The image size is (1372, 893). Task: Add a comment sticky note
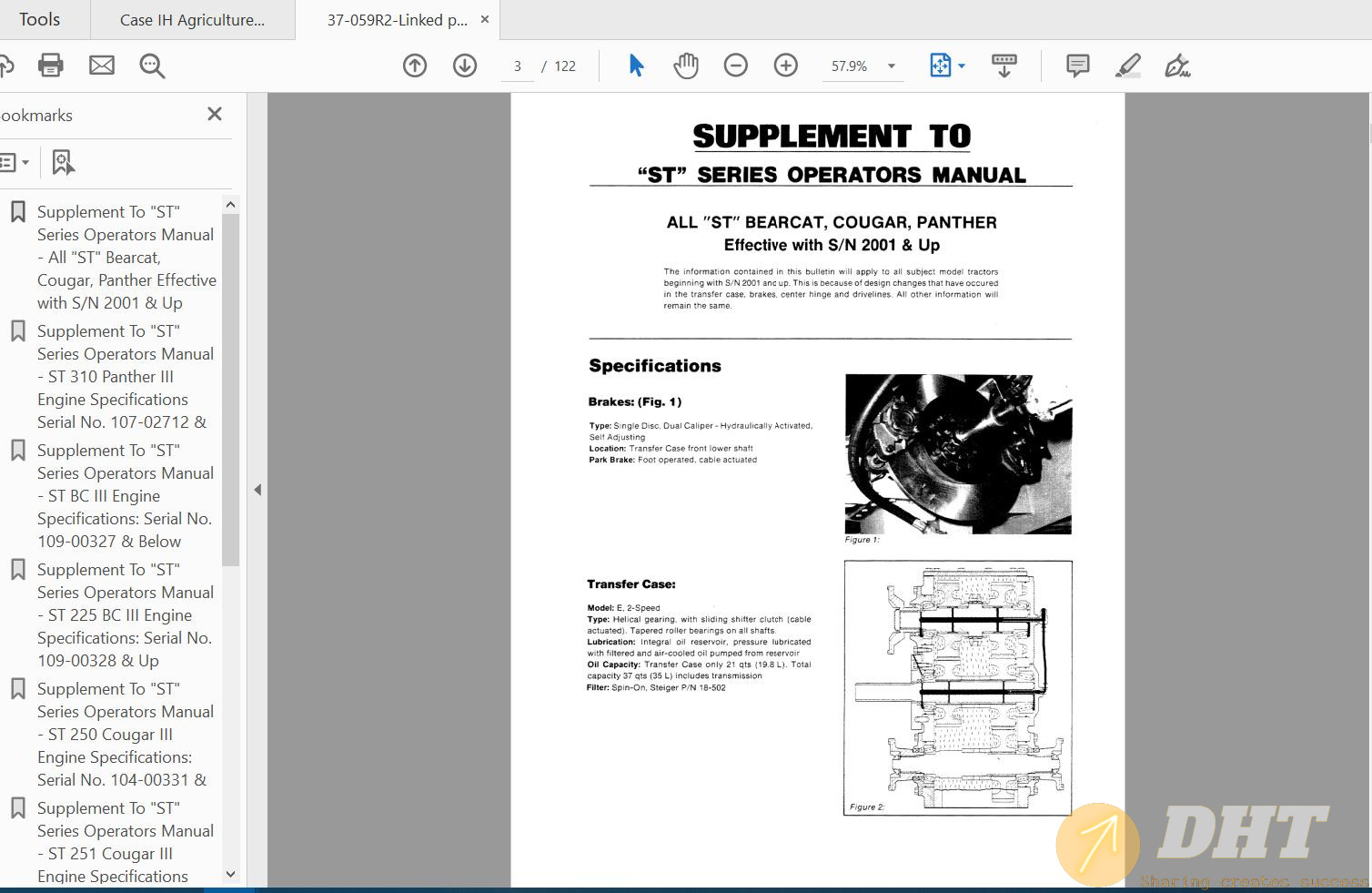coord(1078,66)
